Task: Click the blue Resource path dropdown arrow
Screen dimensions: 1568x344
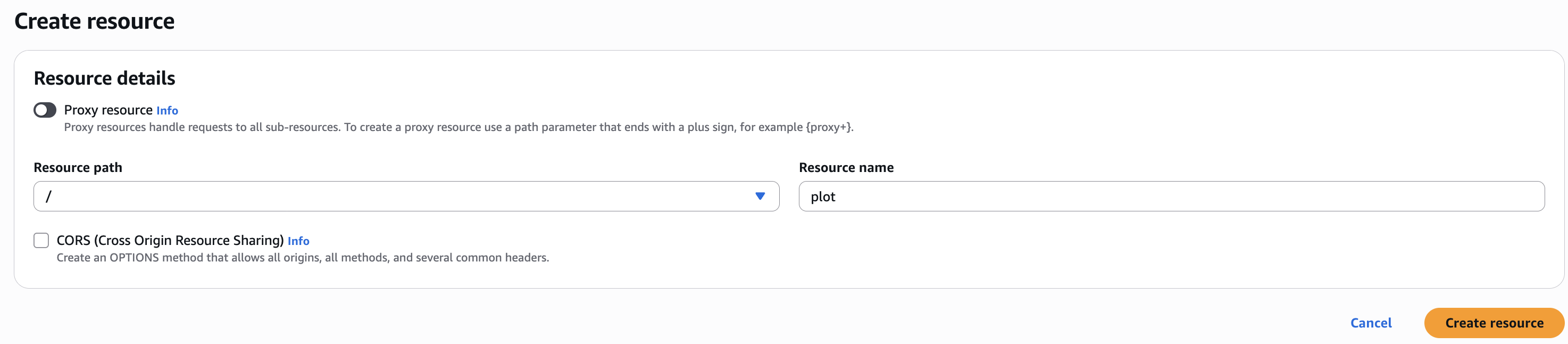Action: (x=760, y=196)
